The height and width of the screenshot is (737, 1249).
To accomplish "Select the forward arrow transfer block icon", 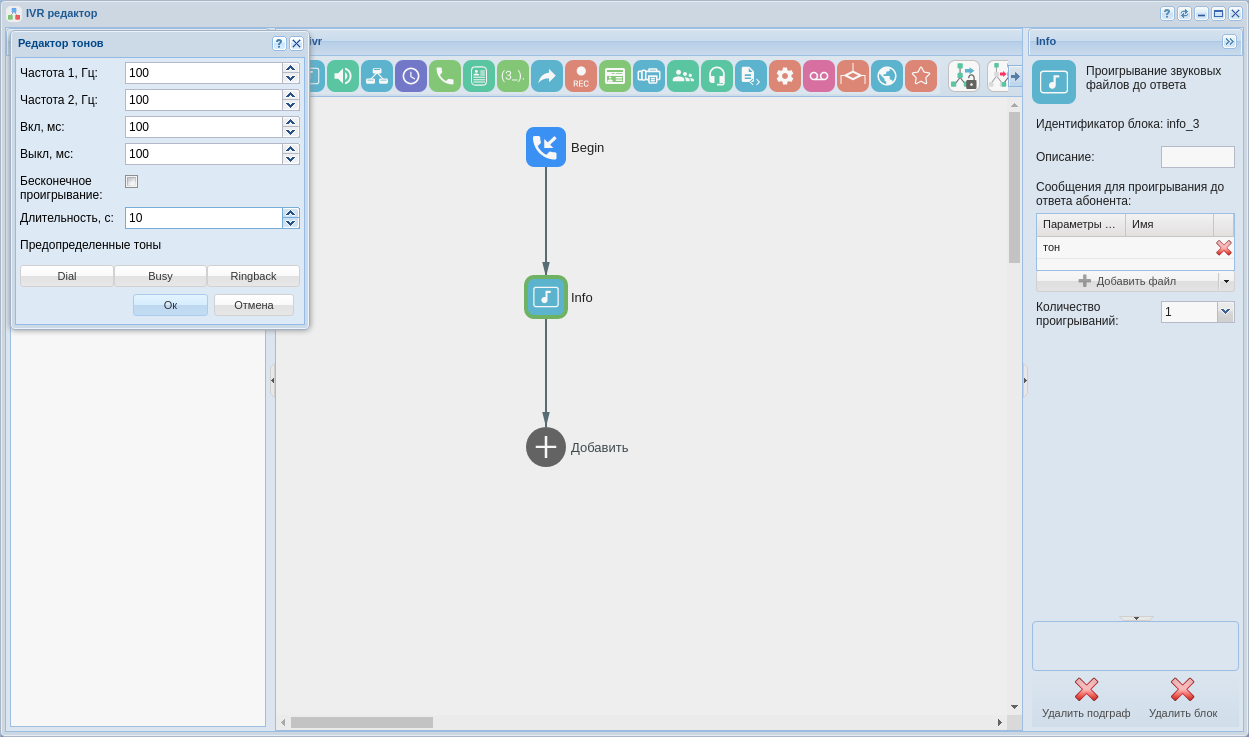I will 547,76.
